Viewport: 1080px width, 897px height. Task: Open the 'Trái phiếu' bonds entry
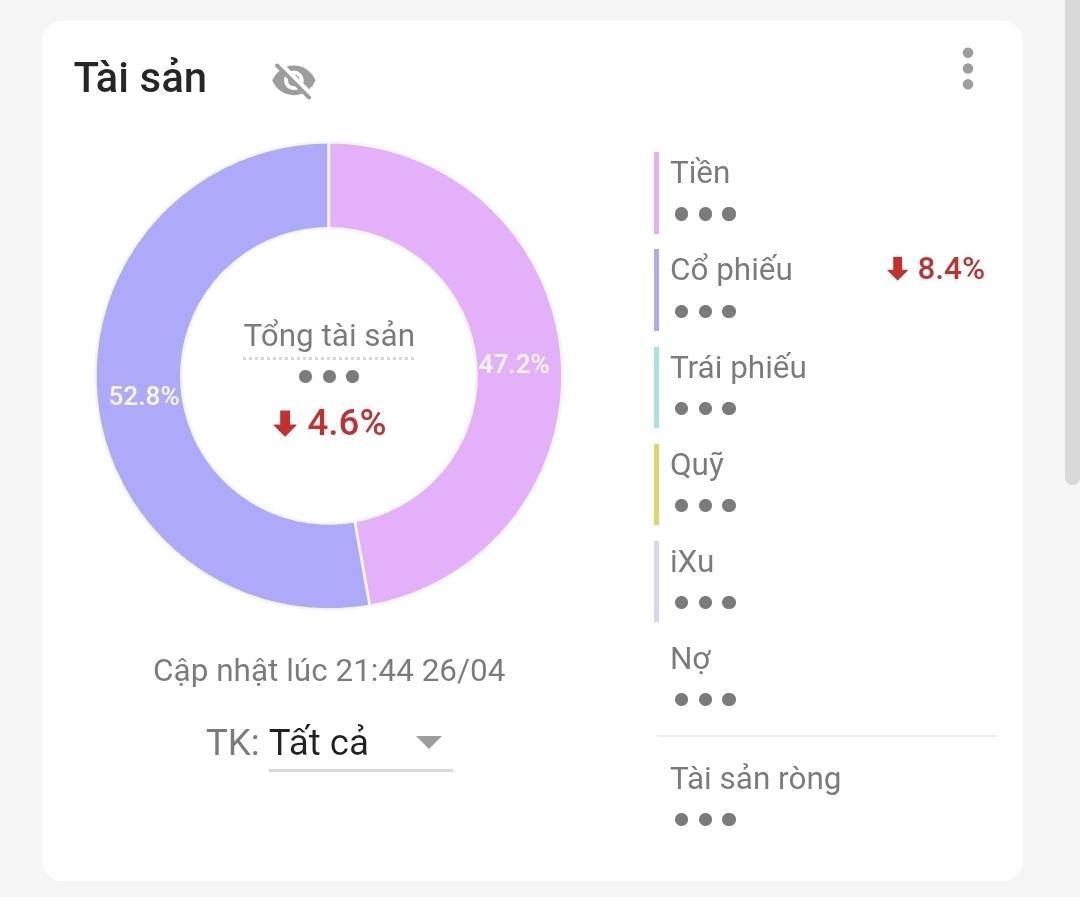point(738,368)
